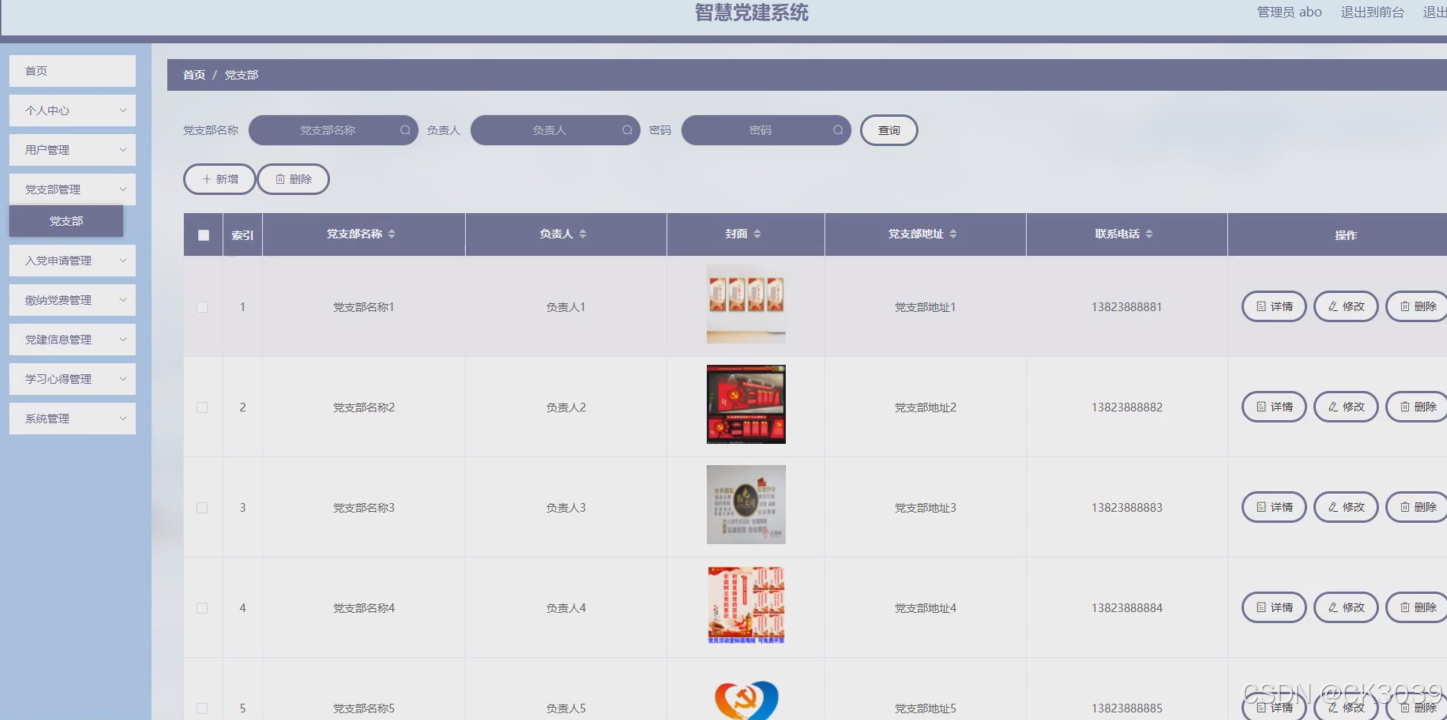Focus the 党支部名称 search input
The height and width of the screenshot is (720, 1447).
333,130
